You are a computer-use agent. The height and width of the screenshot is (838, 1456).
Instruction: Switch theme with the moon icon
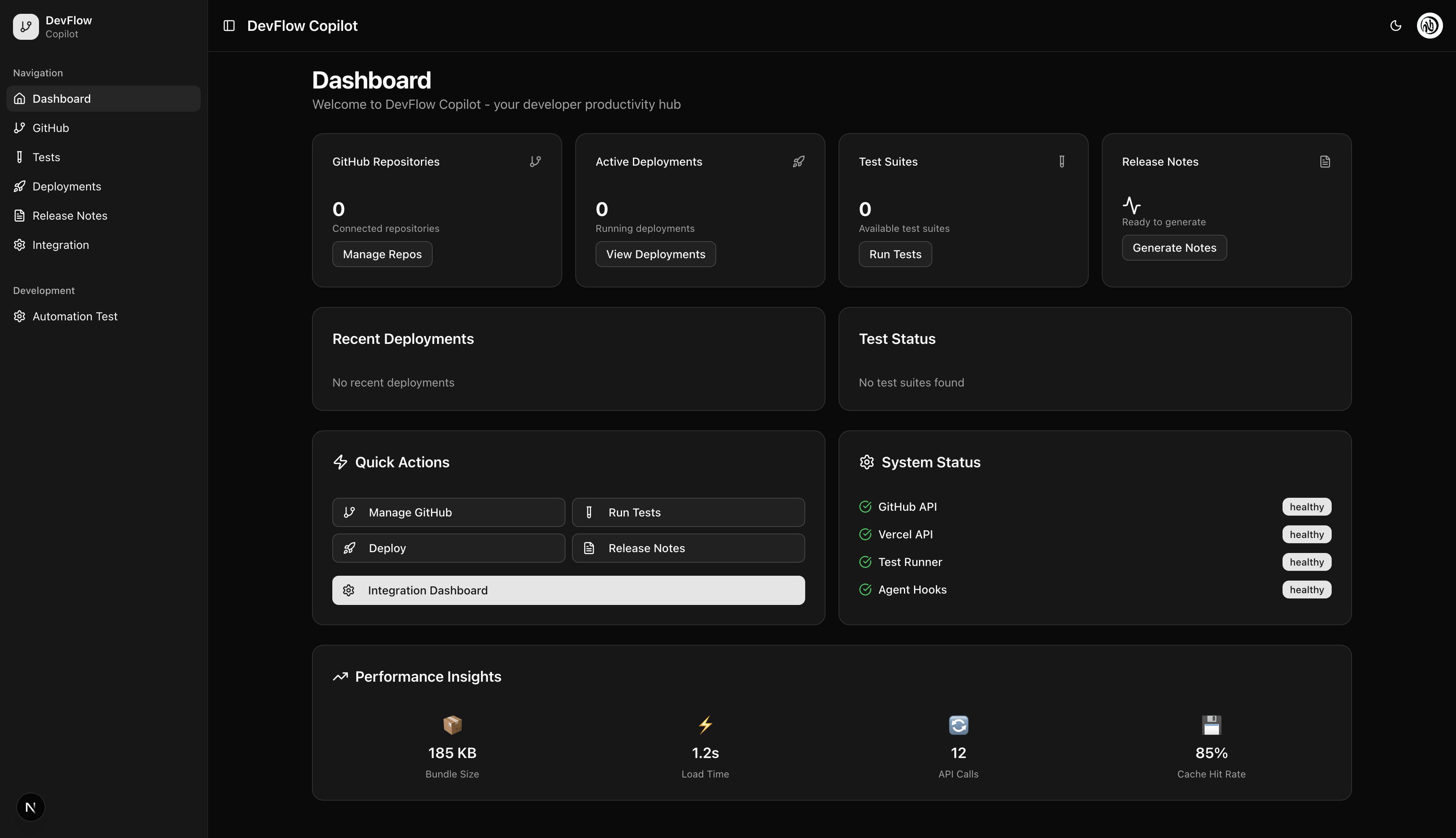click(x=1395, y=25)
